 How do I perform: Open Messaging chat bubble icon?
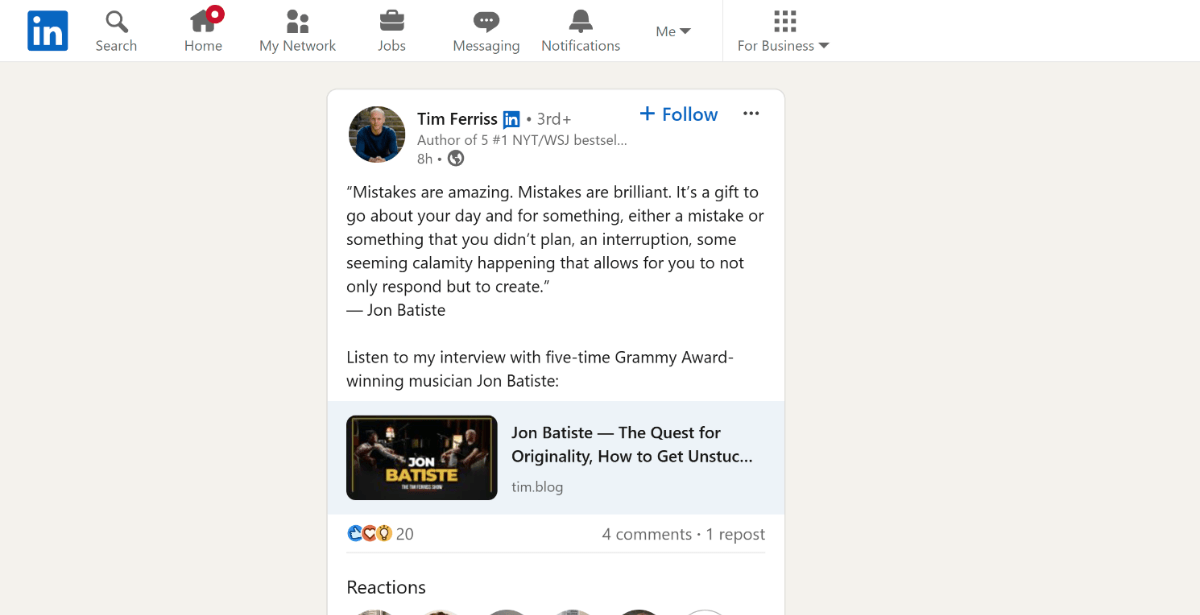(x=486, y=21)
